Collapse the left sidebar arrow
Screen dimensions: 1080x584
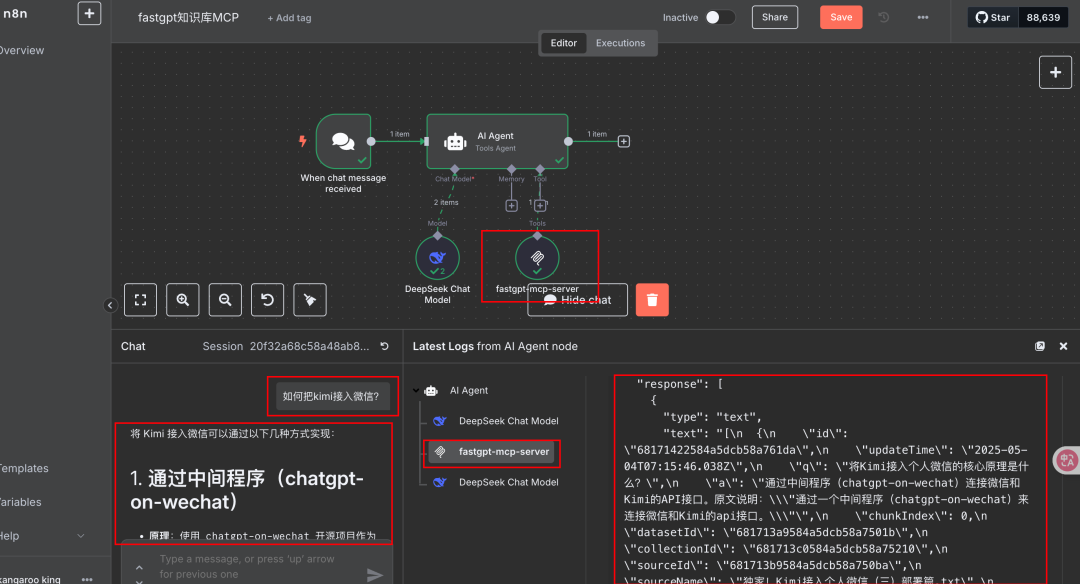(110, 305)
